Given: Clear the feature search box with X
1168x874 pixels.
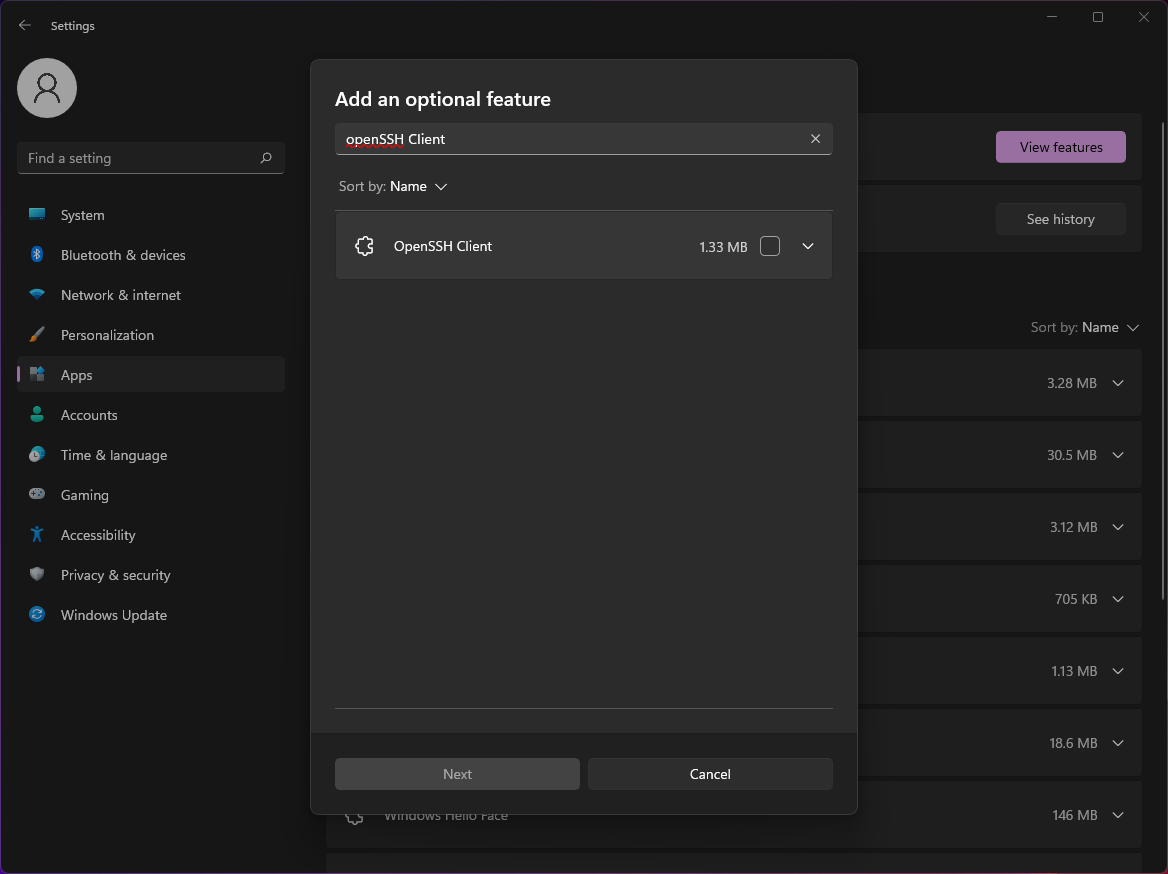Looking at the screenshot, I should pyautogui.click(x=816, y=139).
